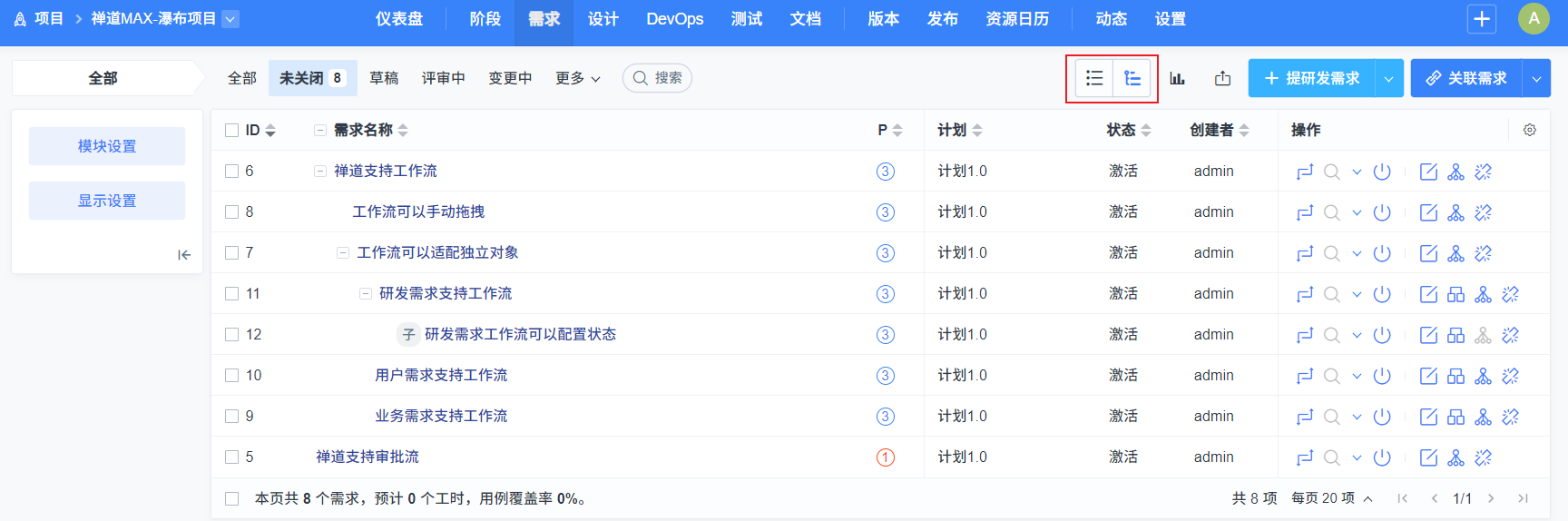Viewport: 1568px width, 521px height.
Task: Collapse the 禅道支持工作流 tree row
Action: tap(320, 172)
